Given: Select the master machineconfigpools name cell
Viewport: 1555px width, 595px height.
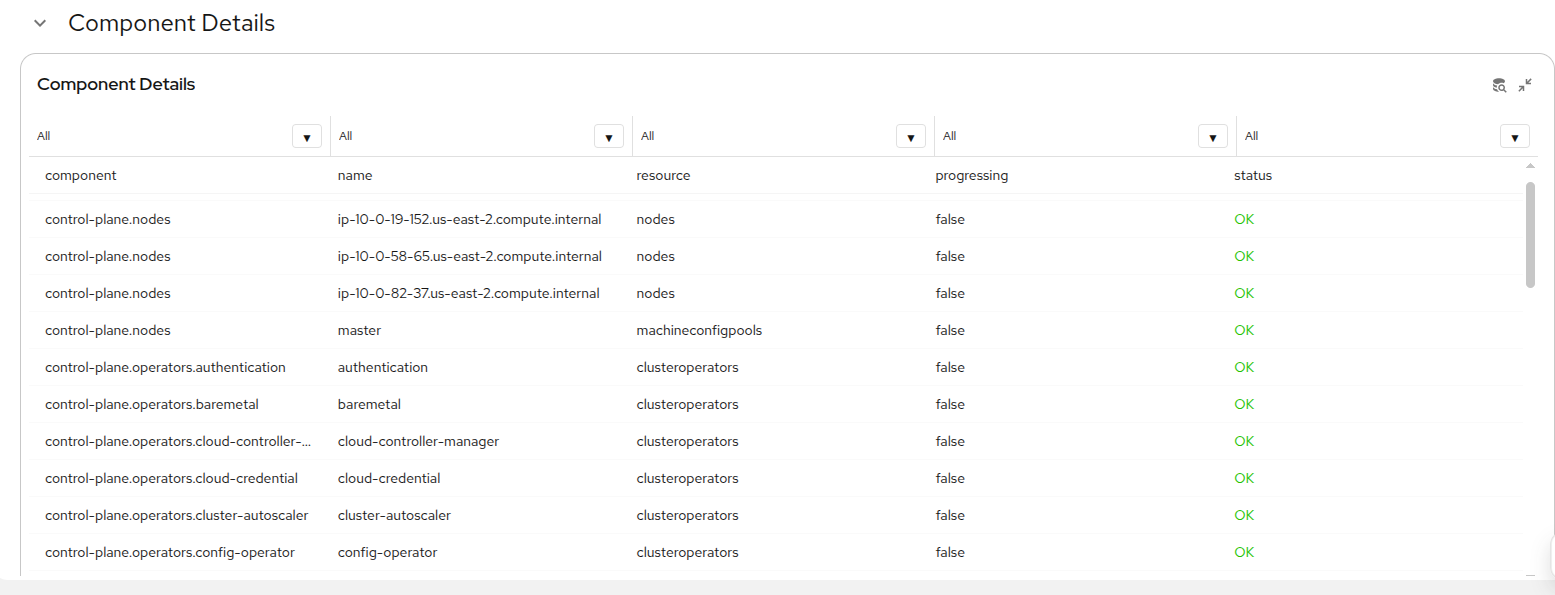Looking at the screenshot, I should pyautogui.click(x=359, y=331).
